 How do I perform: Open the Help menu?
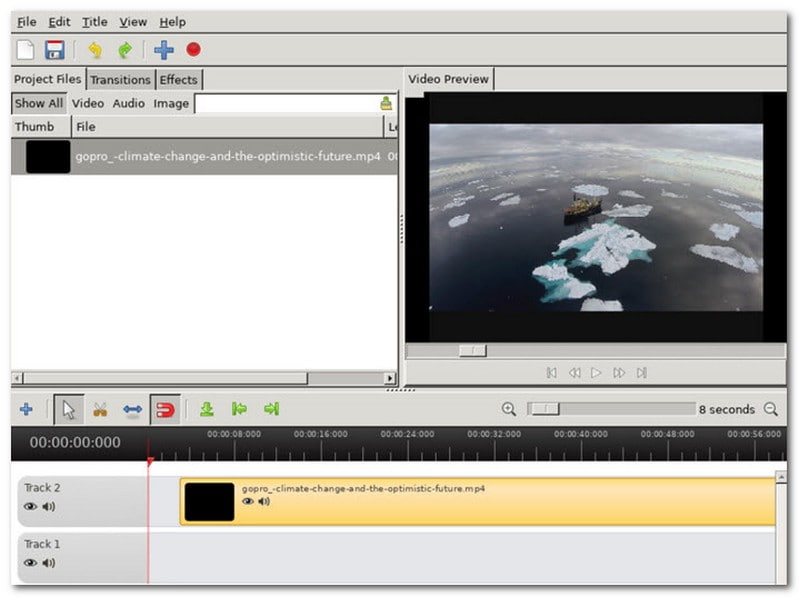[x=172, y=22]
